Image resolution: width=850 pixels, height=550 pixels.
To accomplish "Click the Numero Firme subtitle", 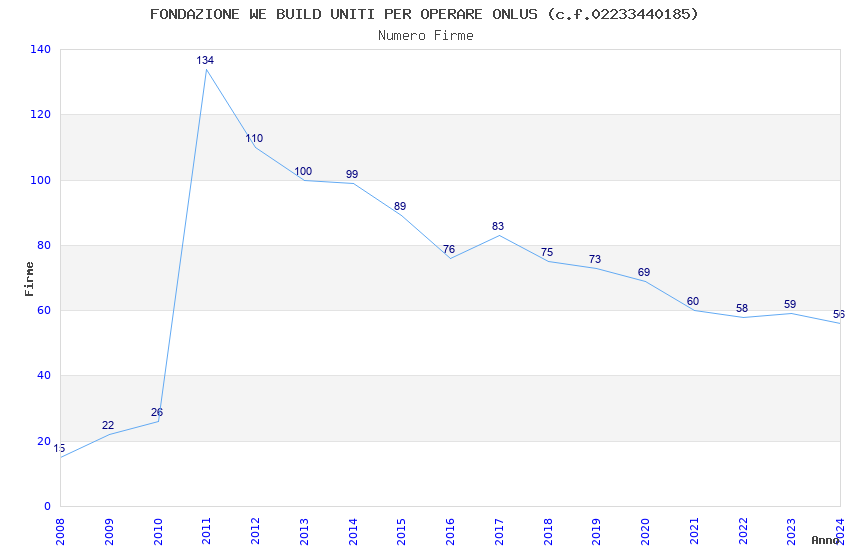I will tap(426, 35).
